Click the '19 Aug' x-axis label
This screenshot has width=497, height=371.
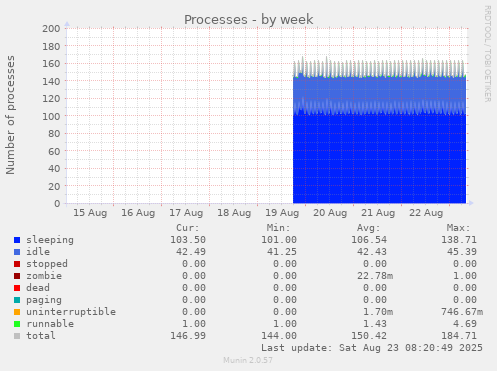click(282, 213)
